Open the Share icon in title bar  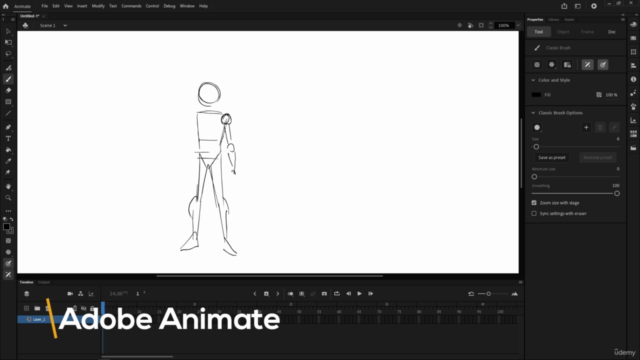point(564,6)
